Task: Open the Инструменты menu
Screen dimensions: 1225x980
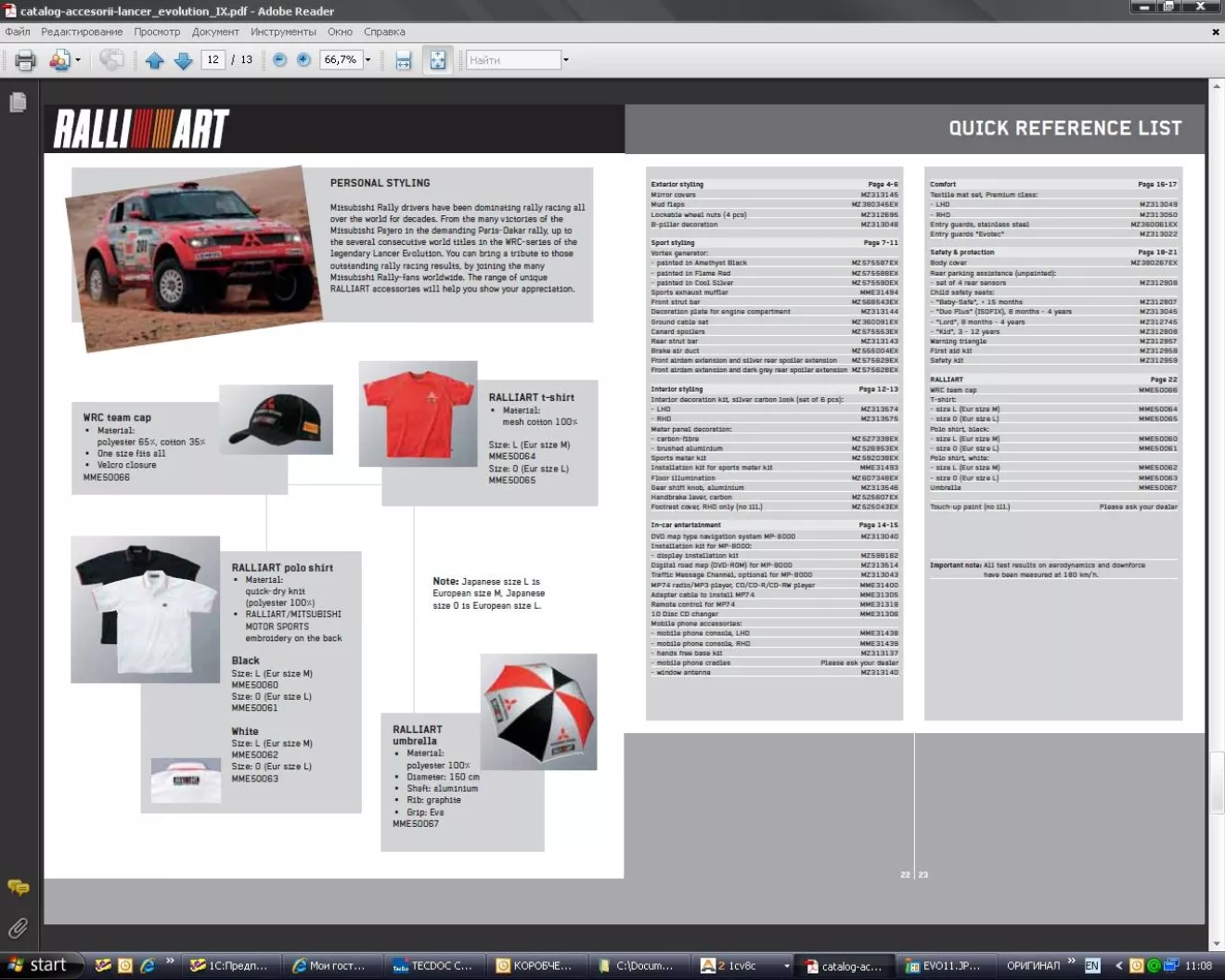Action: tap(283, 32)
